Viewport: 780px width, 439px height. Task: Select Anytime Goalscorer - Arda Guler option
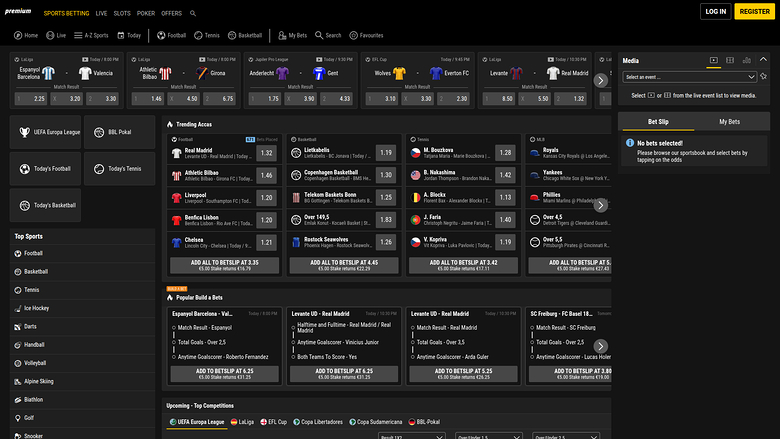click(x=413, y=357)
